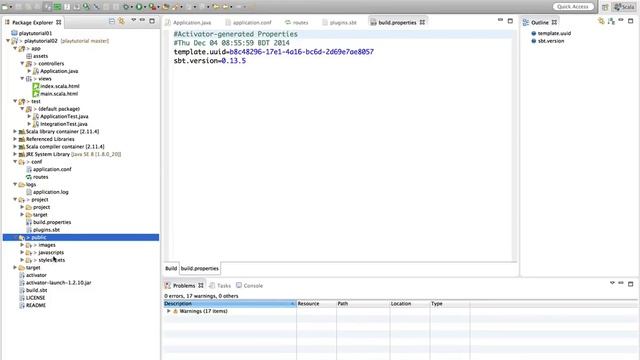
Task: Open the Debug dropdown arrow
Action: (x=132, y=7)
